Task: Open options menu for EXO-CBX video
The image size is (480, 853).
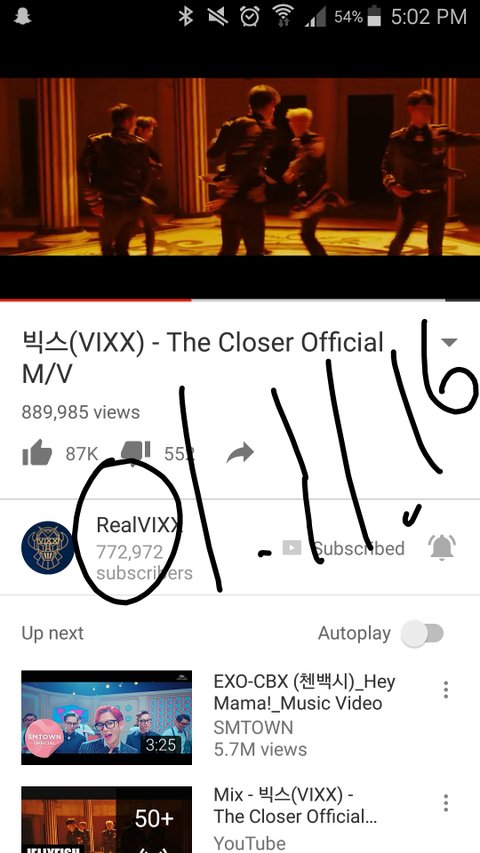Action: click(x=446, y=690)
